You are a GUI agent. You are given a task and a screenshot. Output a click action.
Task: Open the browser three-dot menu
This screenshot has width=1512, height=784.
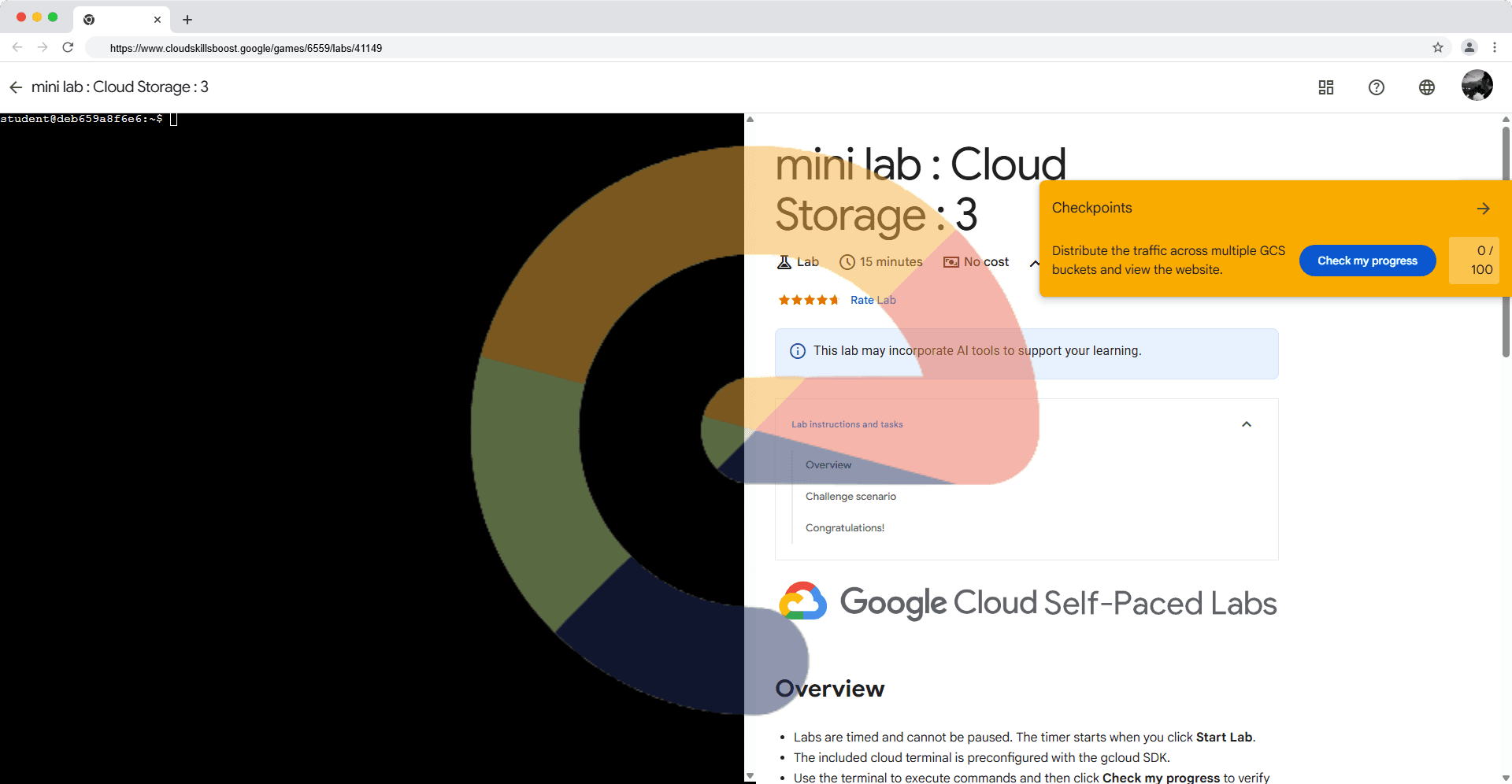[1495, 48]
